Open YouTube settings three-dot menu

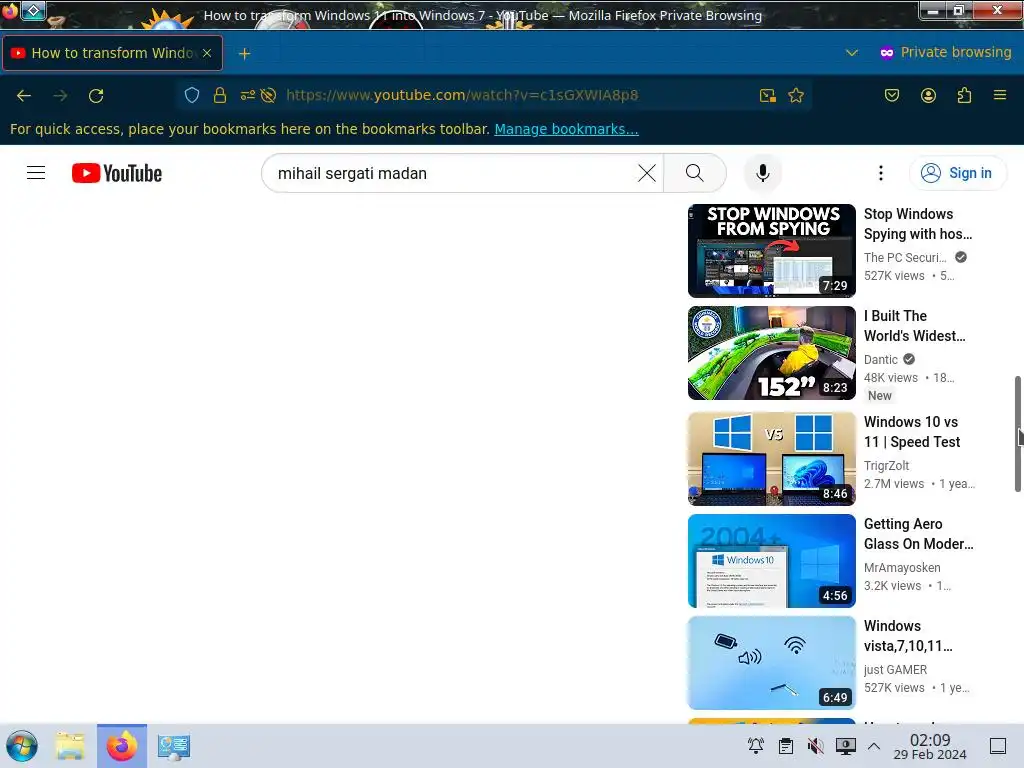tap(880, 173)
